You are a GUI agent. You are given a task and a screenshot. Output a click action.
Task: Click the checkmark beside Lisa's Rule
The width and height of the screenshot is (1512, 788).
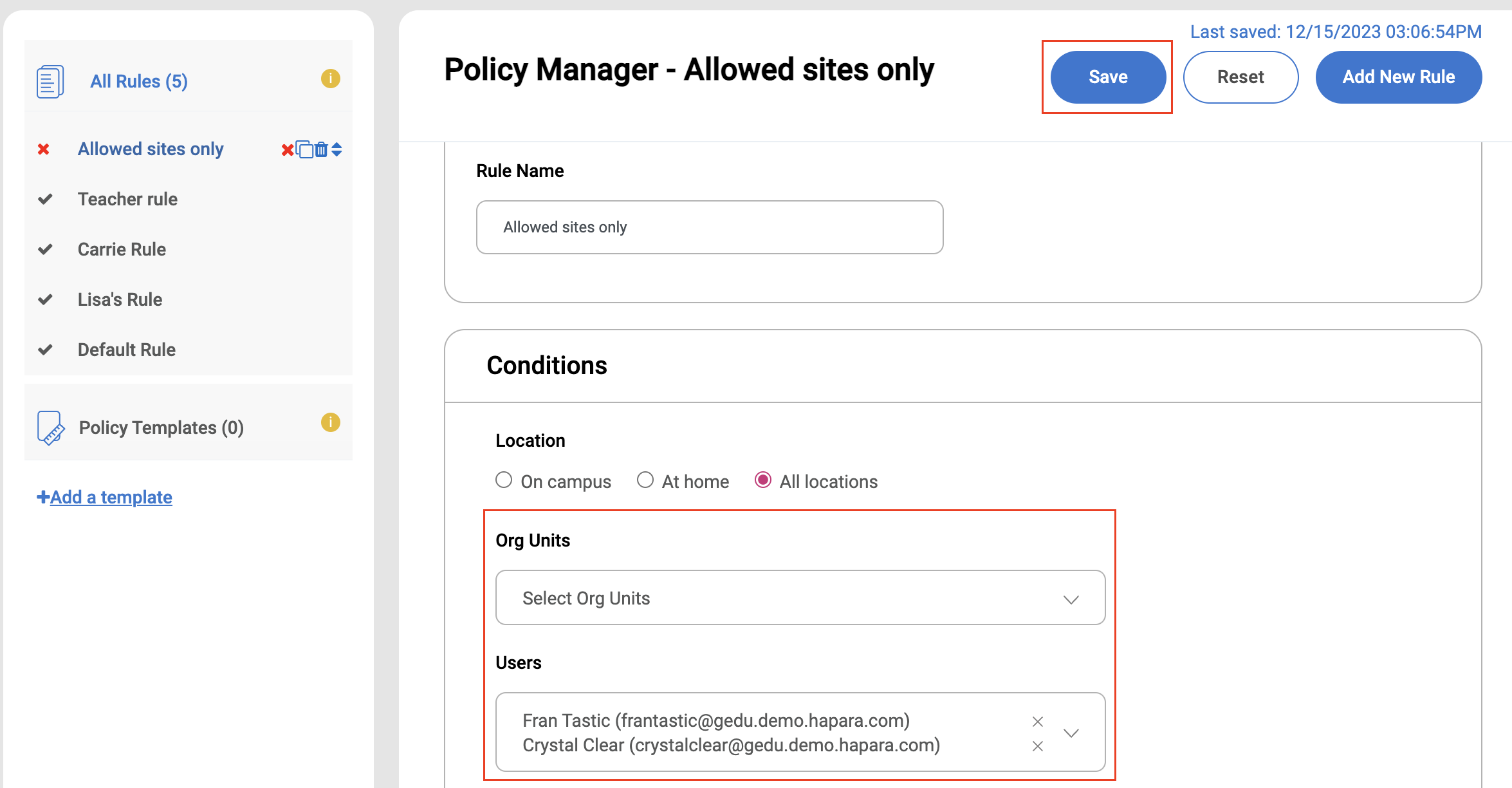[x=45, y=299]
